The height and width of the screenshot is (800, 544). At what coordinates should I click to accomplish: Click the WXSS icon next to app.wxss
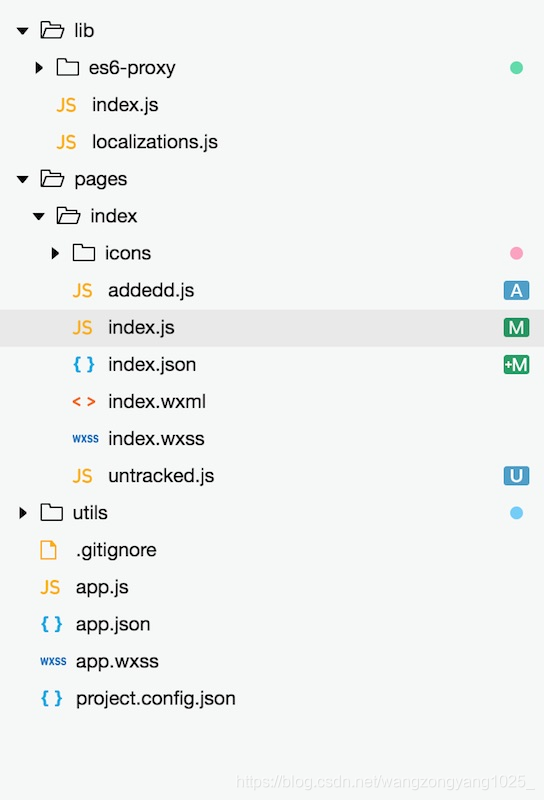[x=53, y=661]
